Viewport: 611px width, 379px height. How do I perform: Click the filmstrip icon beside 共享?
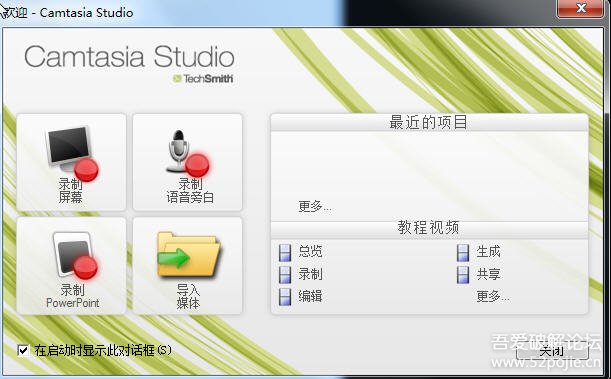point(463,275)
